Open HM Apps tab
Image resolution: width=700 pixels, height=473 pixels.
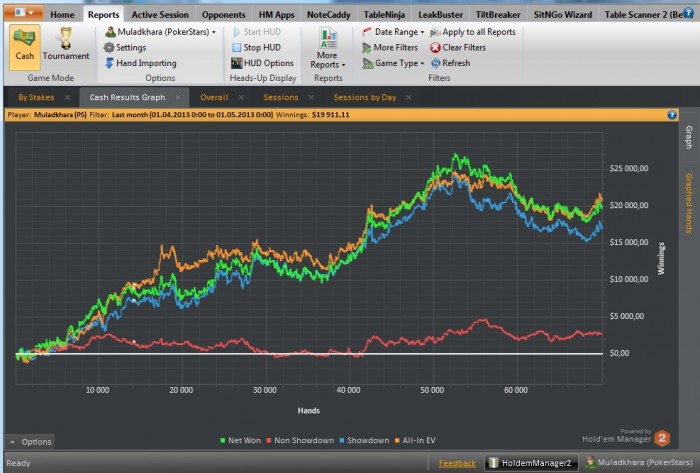pyautogui.click(x=276, y=15)
